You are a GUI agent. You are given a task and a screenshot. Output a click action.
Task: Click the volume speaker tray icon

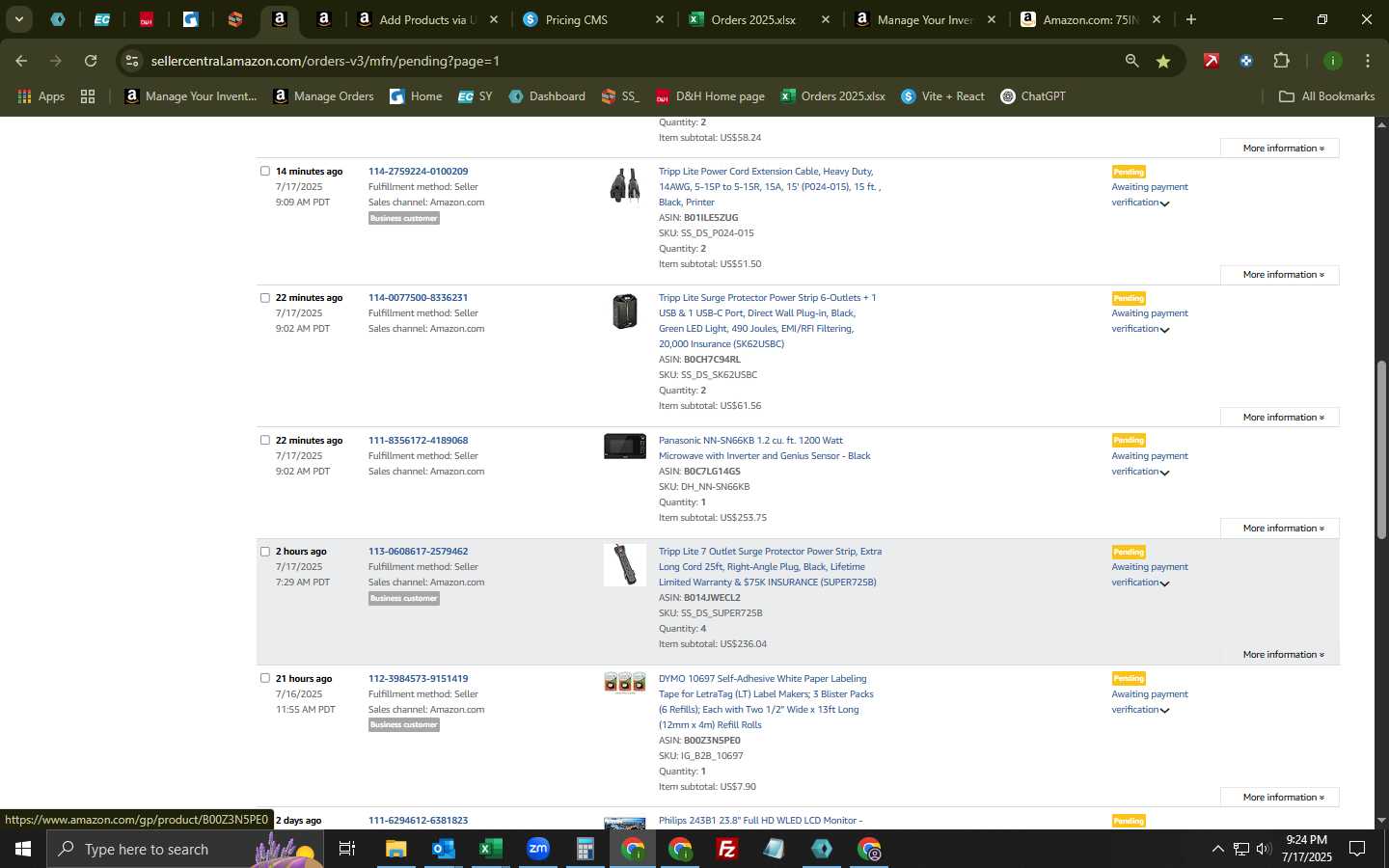(1264, 849)
